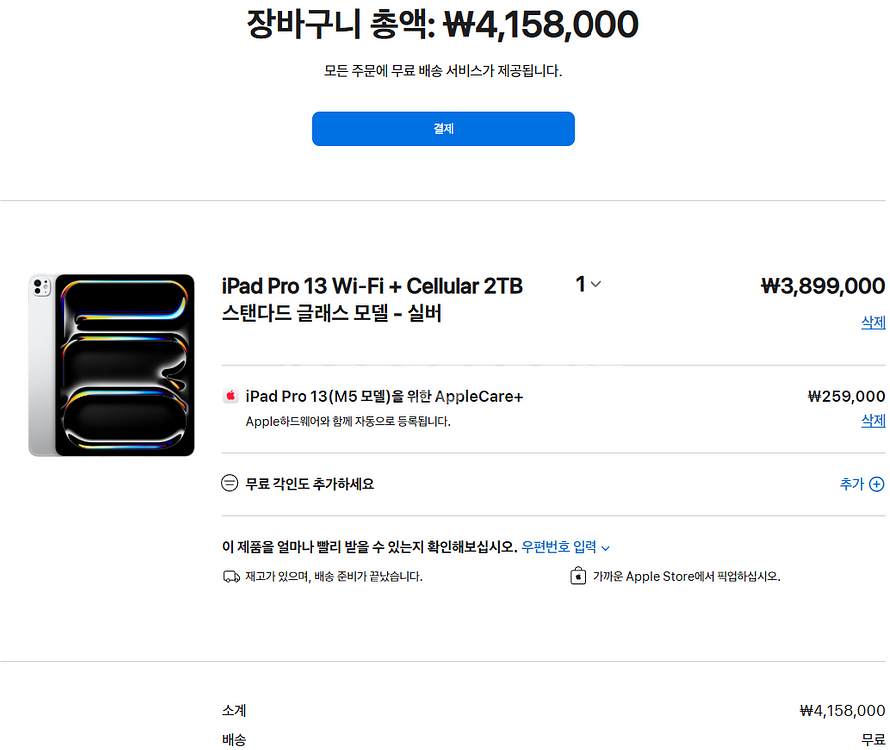Viewport: 890px width, 750px height.
Task: Open the 우편번호 입력 postal code link
Action: tap(559, 547)
